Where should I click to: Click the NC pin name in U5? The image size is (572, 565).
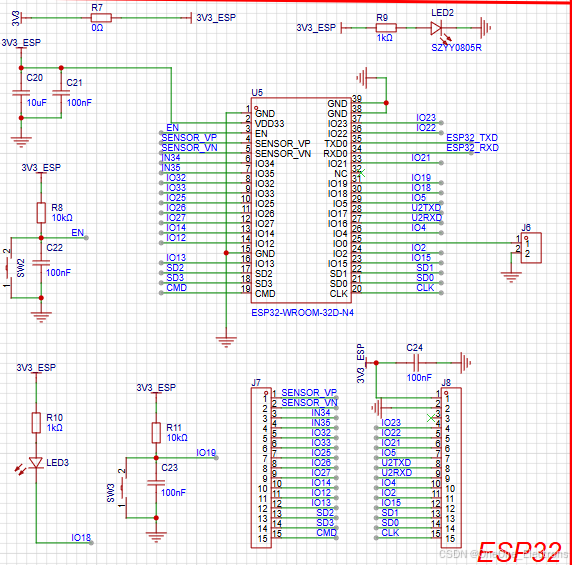[x=341, y=174]
